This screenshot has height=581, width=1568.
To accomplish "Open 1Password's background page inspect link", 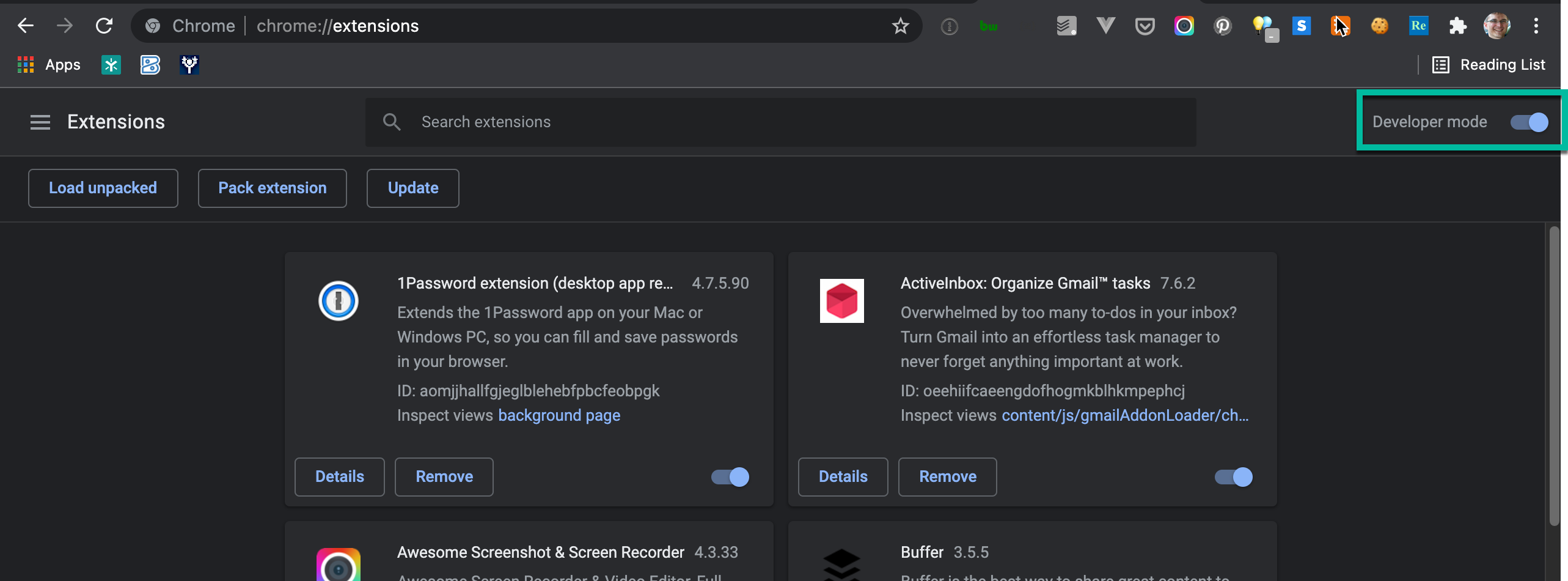I will (559, 415).
